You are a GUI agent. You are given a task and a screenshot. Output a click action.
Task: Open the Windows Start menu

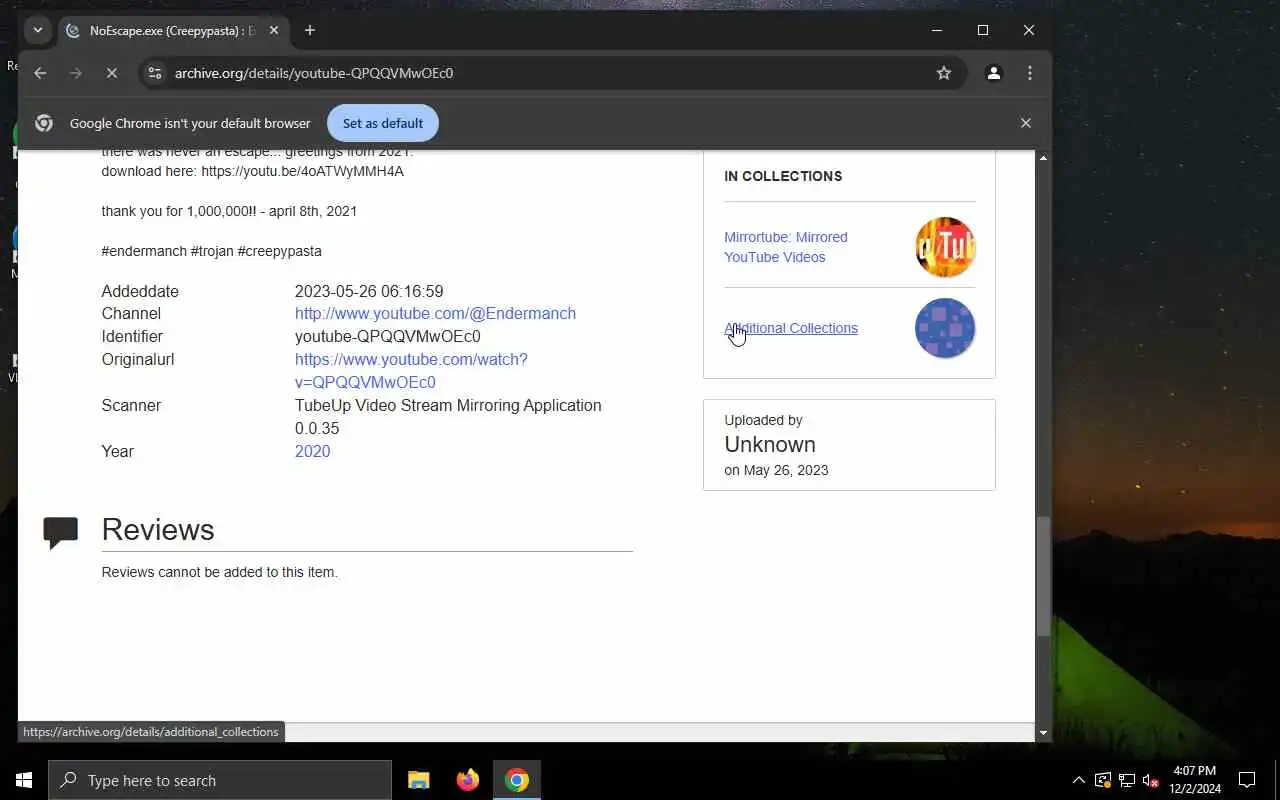point(24,780)
